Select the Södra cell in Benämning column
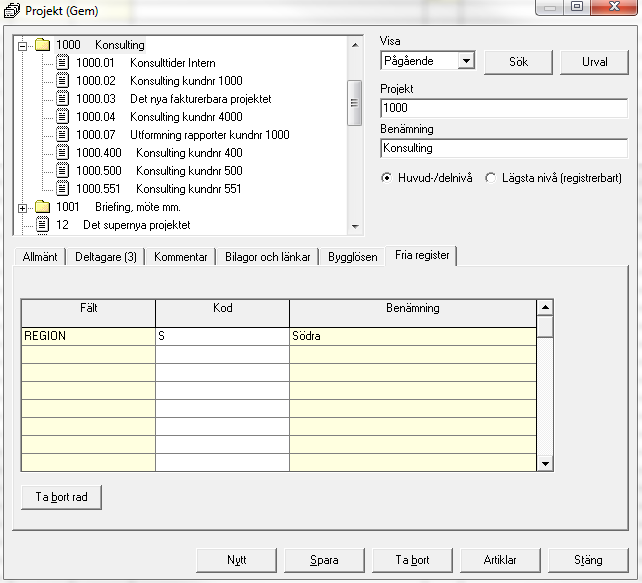Viewport: 642px width, 583px height. [413, 336]
